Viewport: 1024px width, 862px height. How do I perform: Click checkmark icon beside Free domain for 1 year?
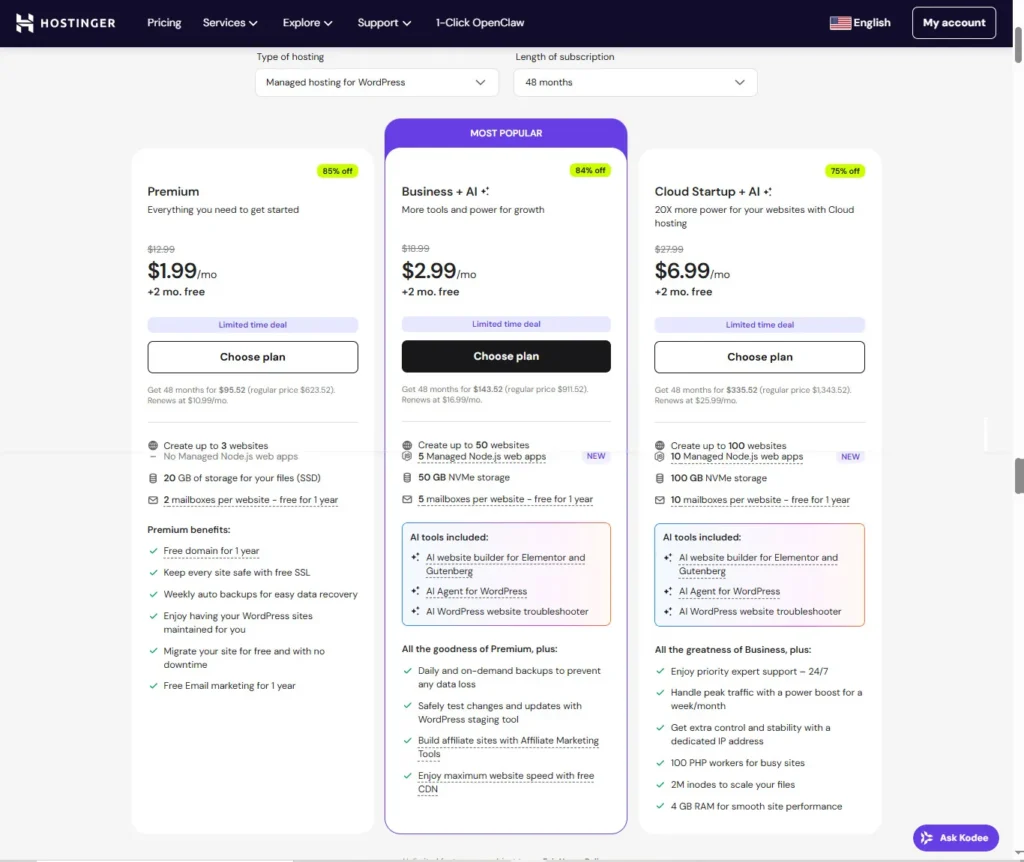point(153,551)
